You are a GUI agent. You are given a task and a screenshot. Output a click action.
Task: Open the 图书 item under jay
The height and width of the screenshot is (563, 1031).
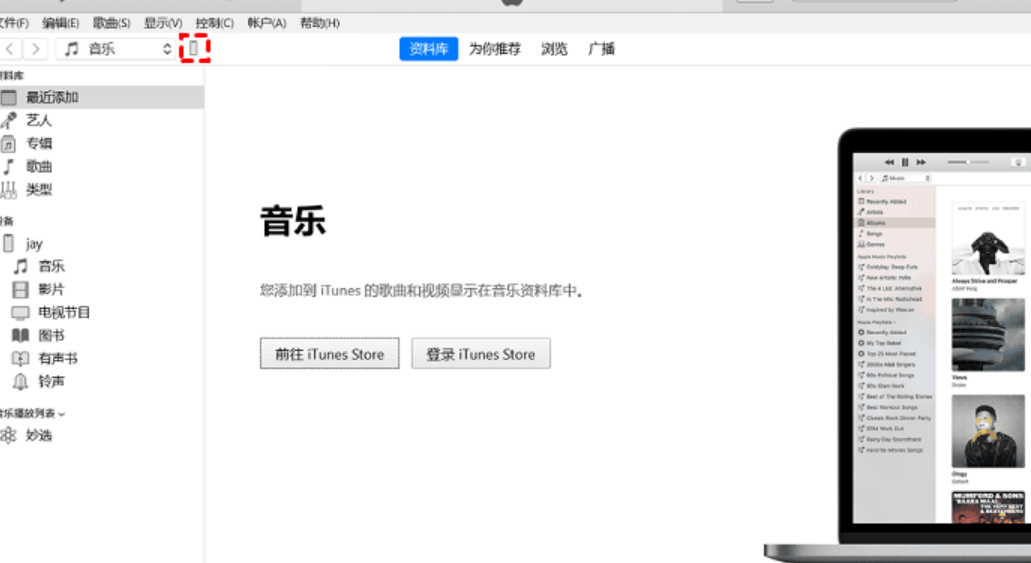51,335
